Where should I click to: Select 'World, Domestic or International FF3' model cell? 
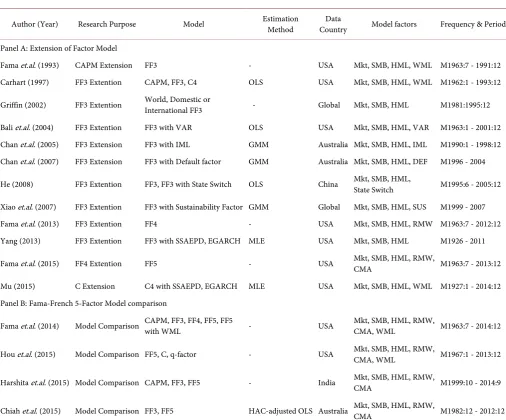tap(177, 105)
